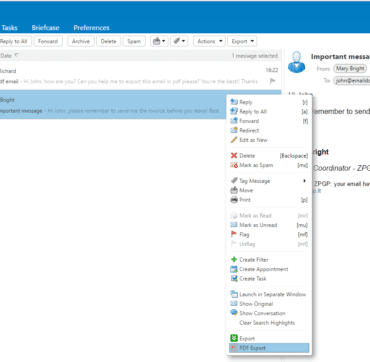Click the red Flag icon in context menu
This screenshot has height=362, width=370.
click(234, 234)
